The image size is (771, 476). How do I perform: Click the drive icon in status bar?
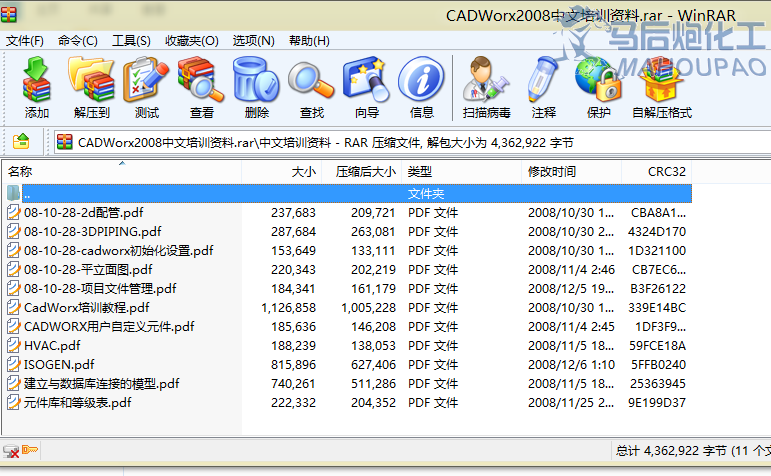tap(11, 451)
